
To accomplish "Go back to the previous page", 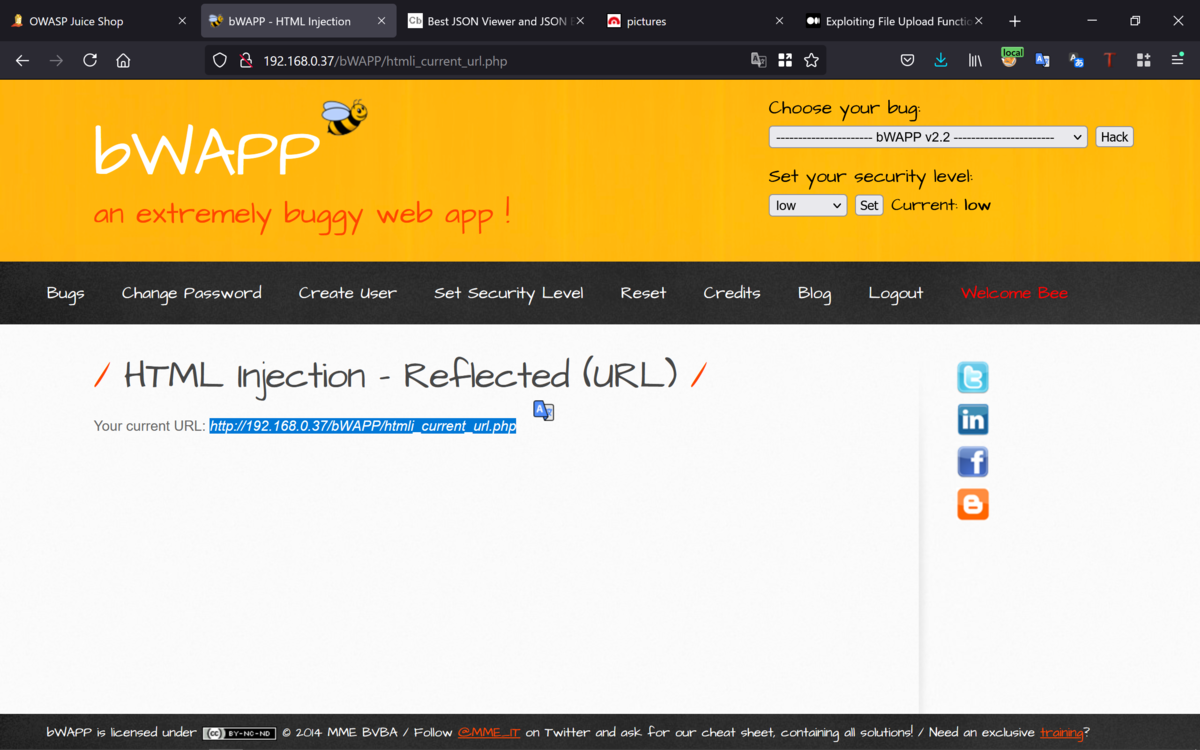I will coord(22,61).
